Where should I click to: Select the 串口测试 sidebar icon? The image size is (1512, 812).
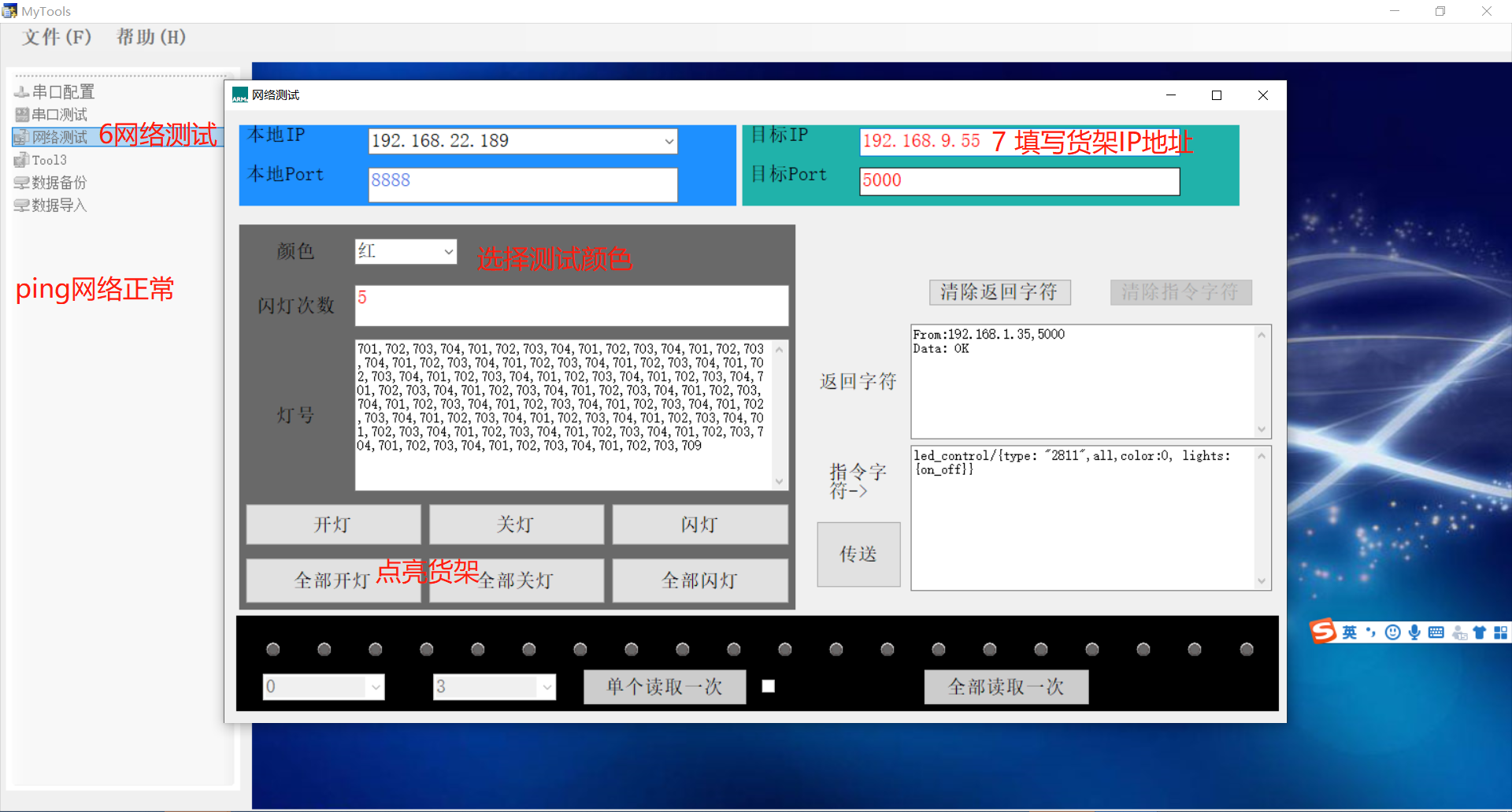[x=21, y=115]
